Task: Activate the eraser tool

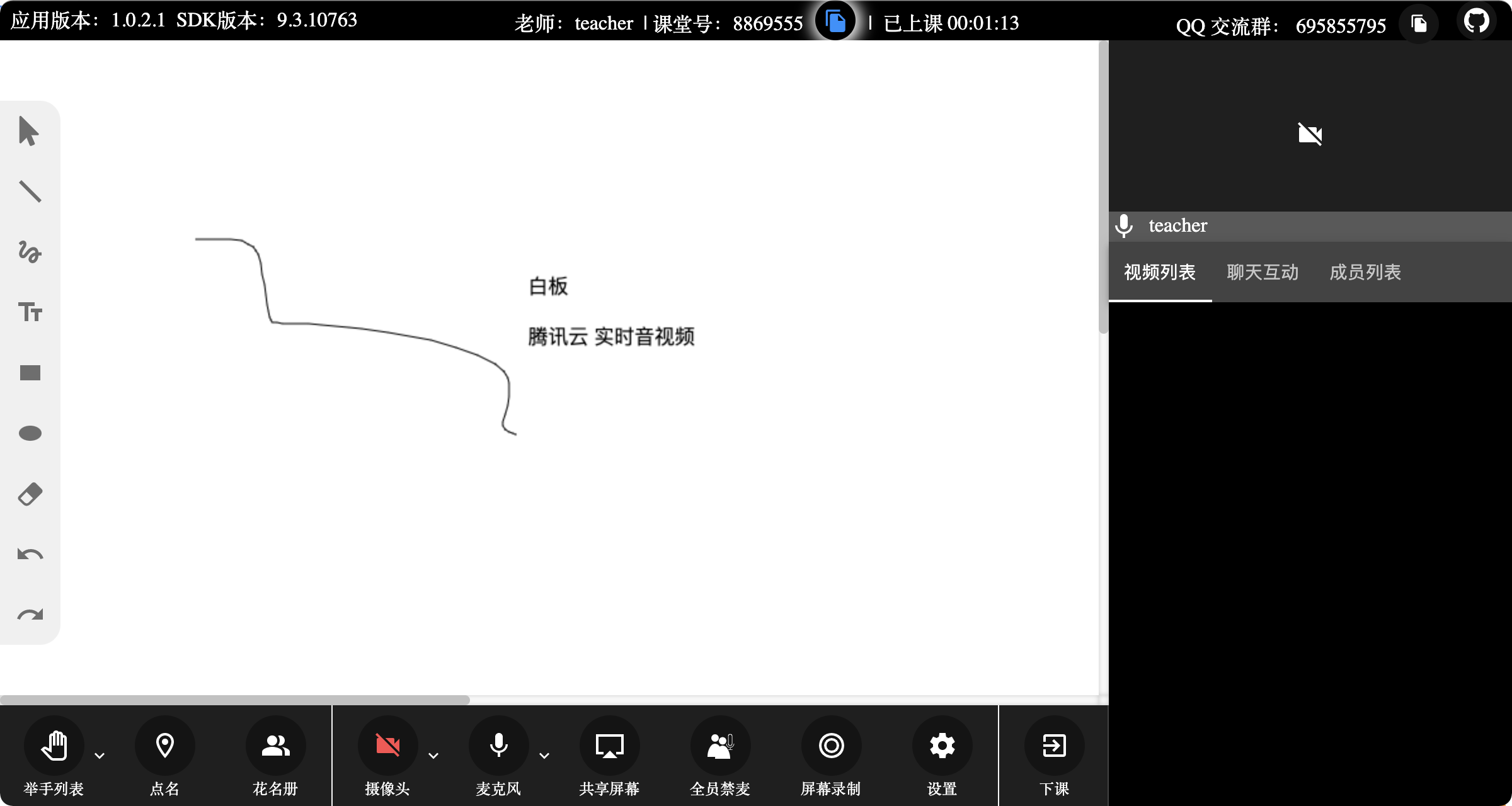Action: 30,494
